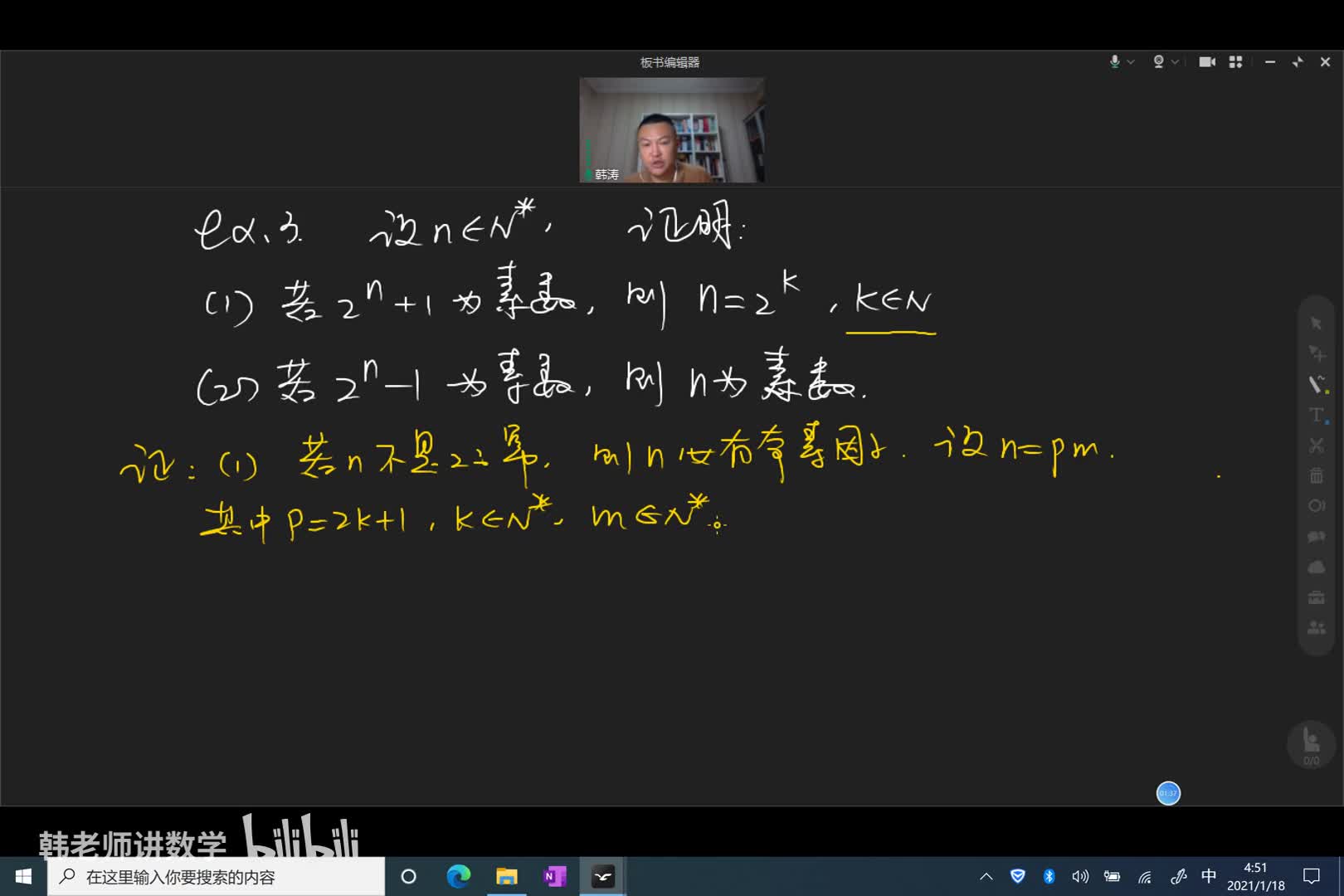The image size is (1344, 896).
Task: Expand the microphone options dropdown arrow
Action: click(1131, 62)
